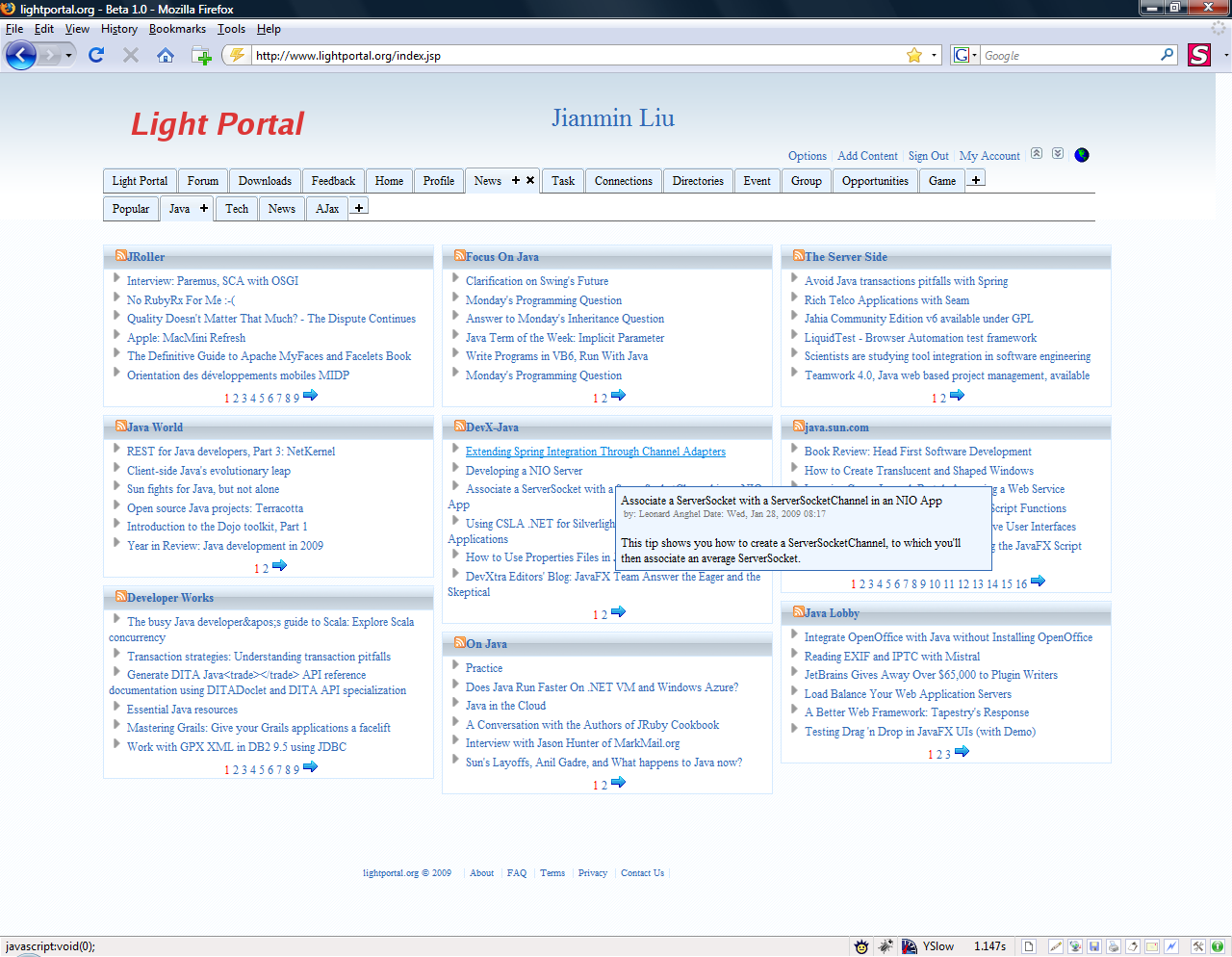Go to next page arrow in java.sun.com
This screenshot has width=1232, height=957.
[1038, 582]
